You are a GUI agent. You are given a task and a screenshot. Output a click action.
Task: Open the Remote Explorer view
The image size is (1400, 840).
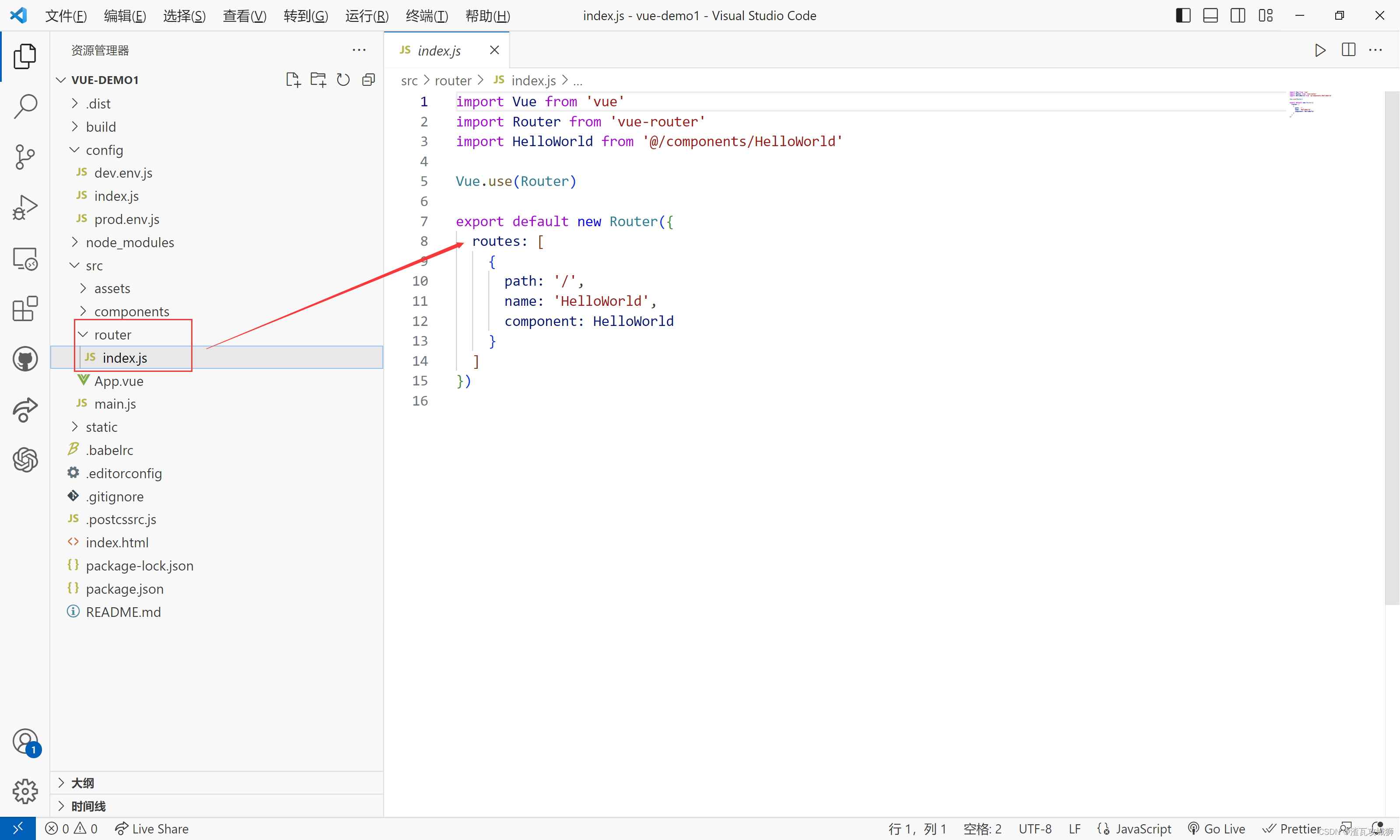pyautogui.click(x=25, y=259)
